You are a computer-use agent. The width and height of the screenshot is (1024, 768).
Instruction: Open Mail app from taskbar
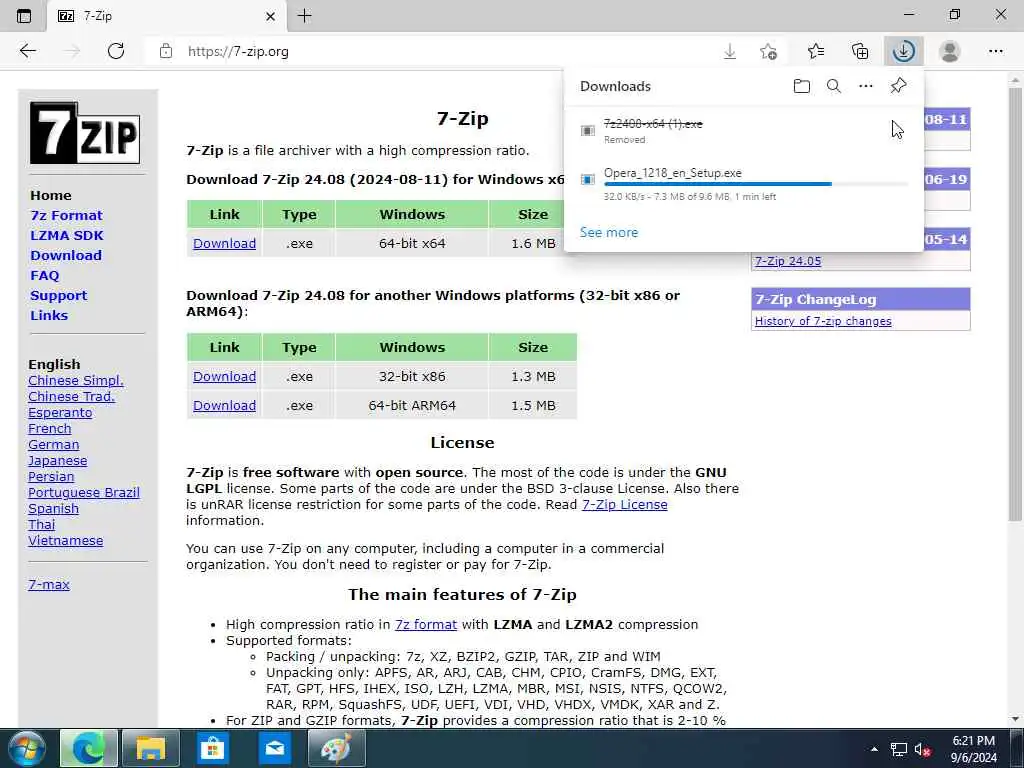coord(274,748)
